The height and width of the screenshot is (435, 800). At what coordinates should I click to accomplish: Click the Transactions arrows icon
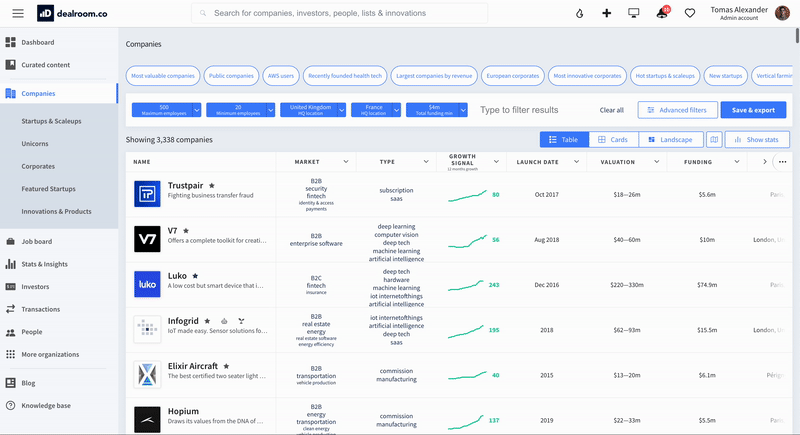[10, 309]
